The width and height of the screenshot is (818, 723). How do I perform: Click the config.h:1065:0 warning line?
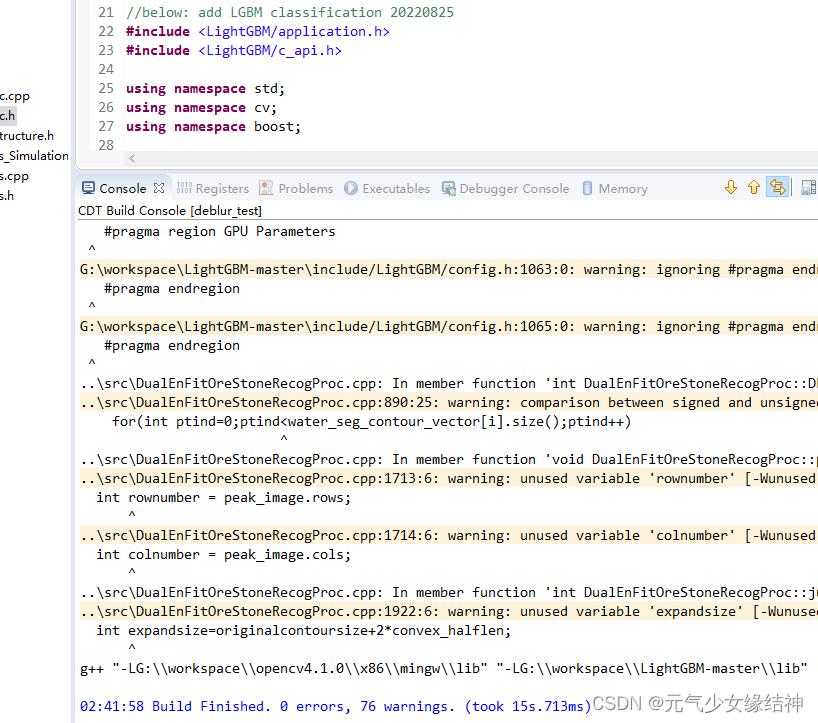pyautogui.click(x=449, y=327)
